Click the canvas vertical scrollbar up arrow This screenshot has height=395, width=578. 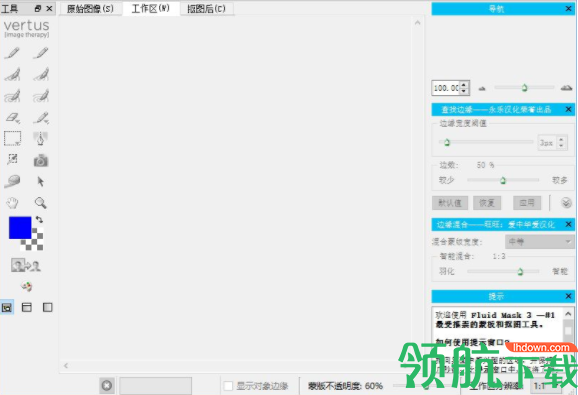pyautogui.click(x=417, y=23)
